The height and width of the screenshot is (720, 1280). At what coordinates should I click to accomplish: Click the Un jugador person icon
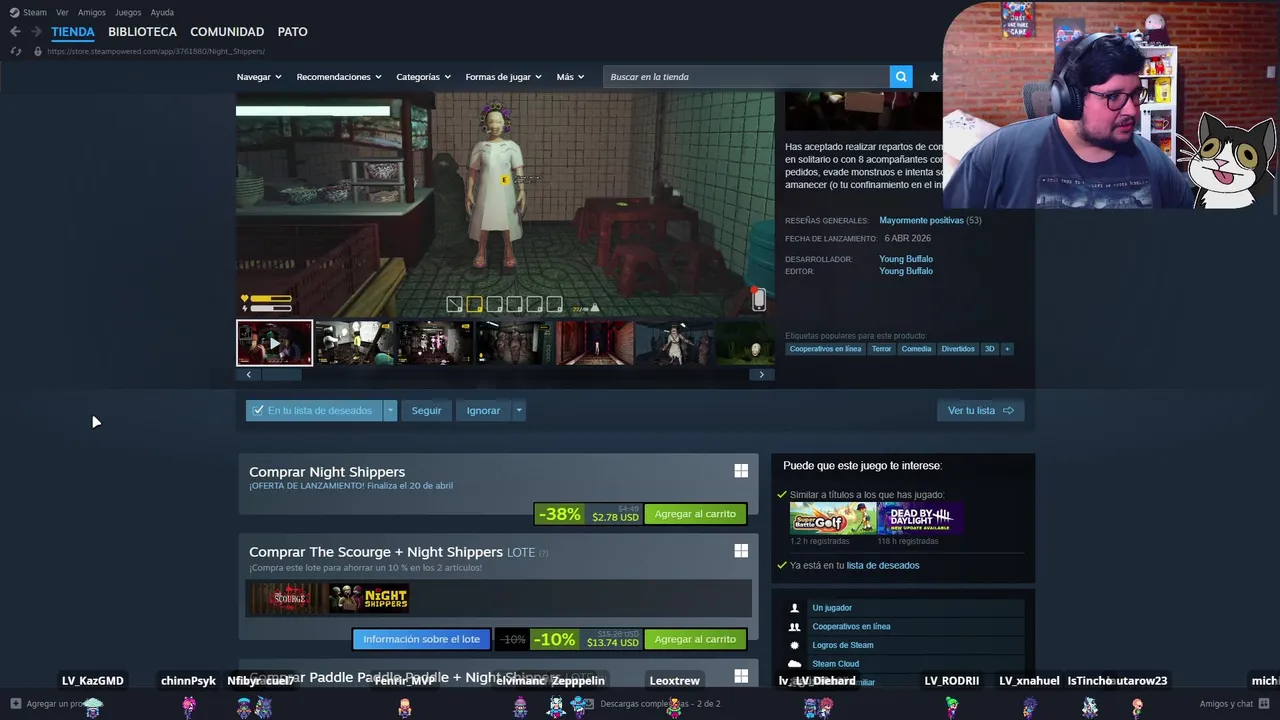(x=795, y=608)
